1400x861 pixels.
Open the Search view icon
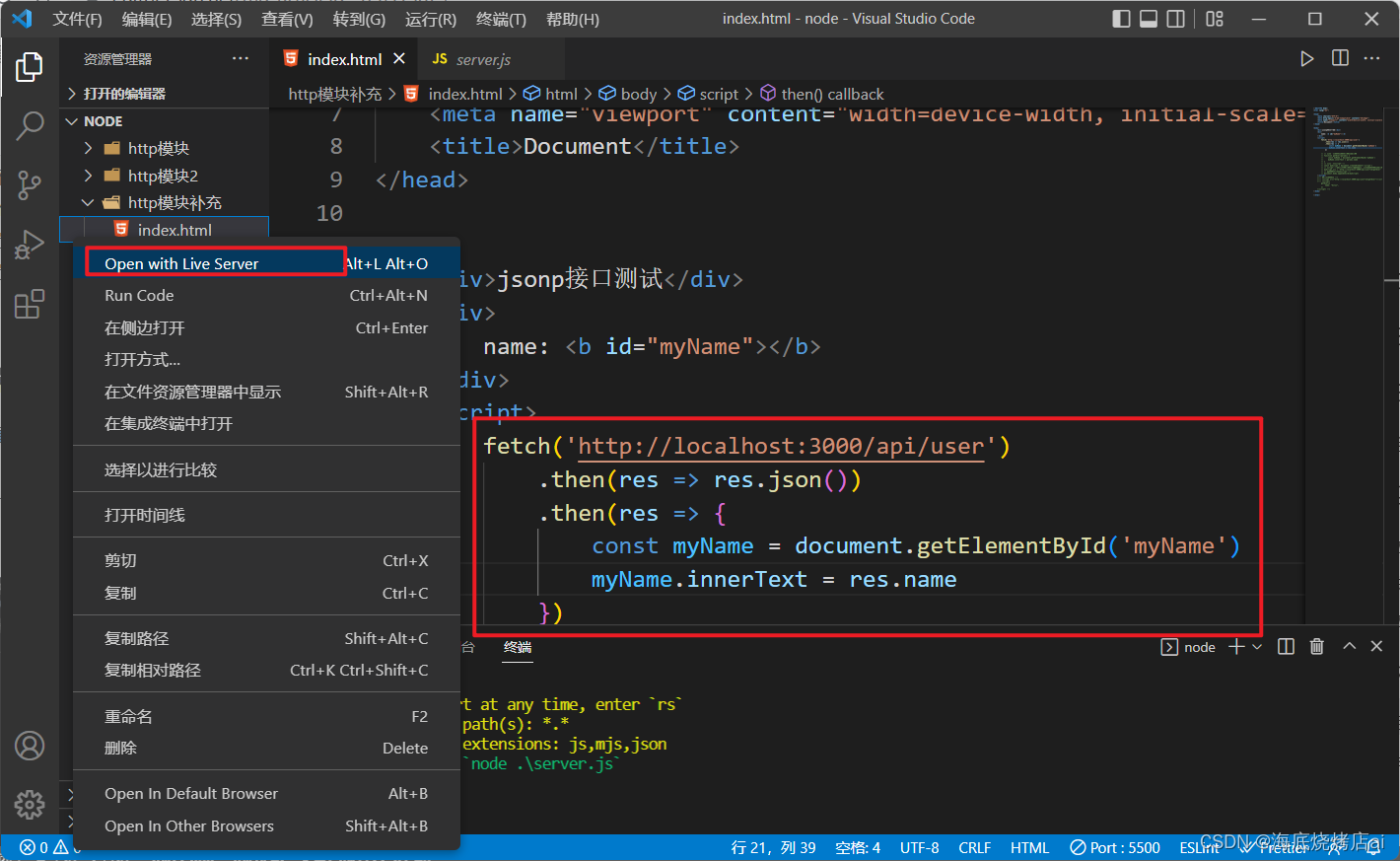click(30, 125)
